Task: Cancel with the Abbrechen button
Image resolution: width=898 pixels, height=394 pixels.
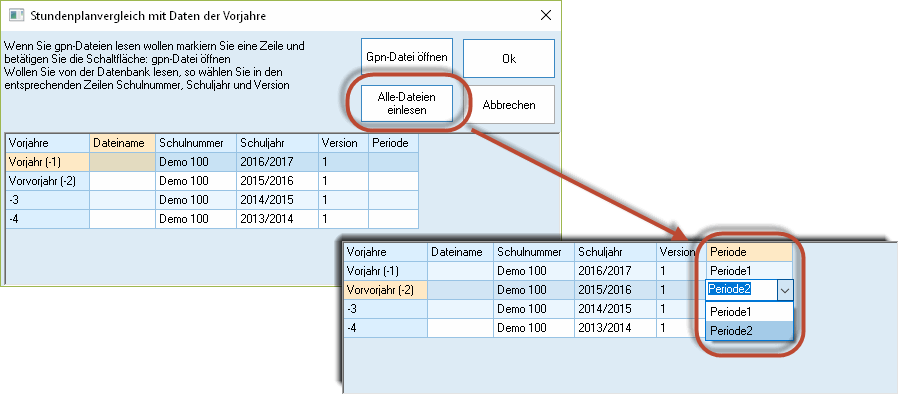Action: coord(509,105)
